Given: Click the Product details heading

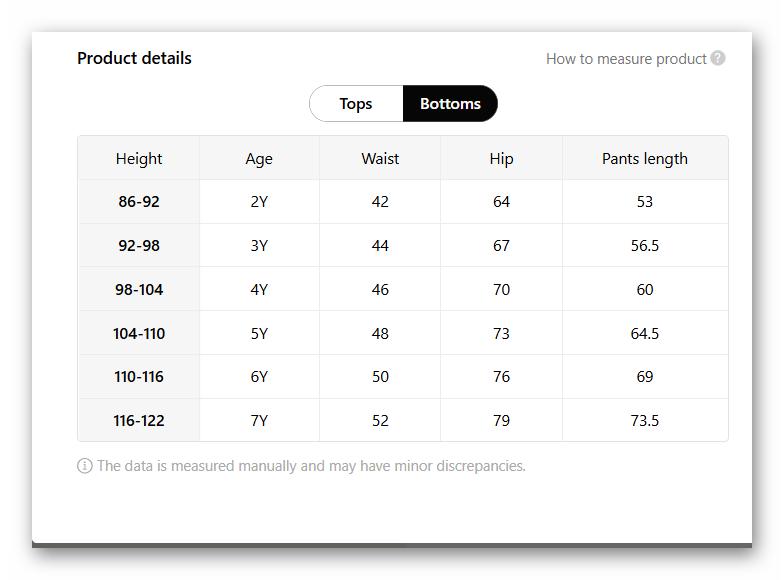Looking at the screenshot, I should 134,58.
